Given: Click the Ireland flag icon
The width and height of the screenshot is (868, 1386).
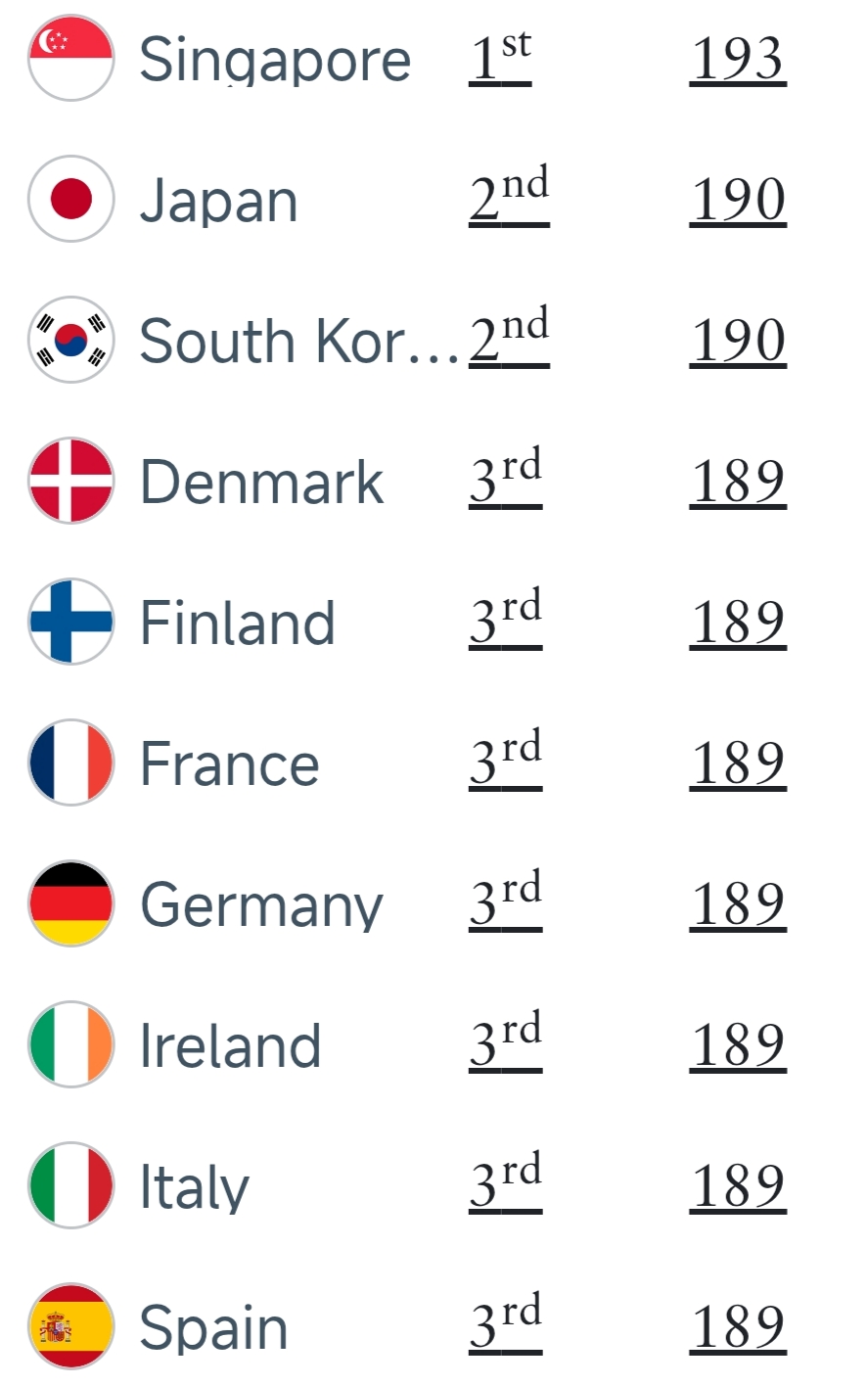Looking at the screenshot, I should (71, 1044).
